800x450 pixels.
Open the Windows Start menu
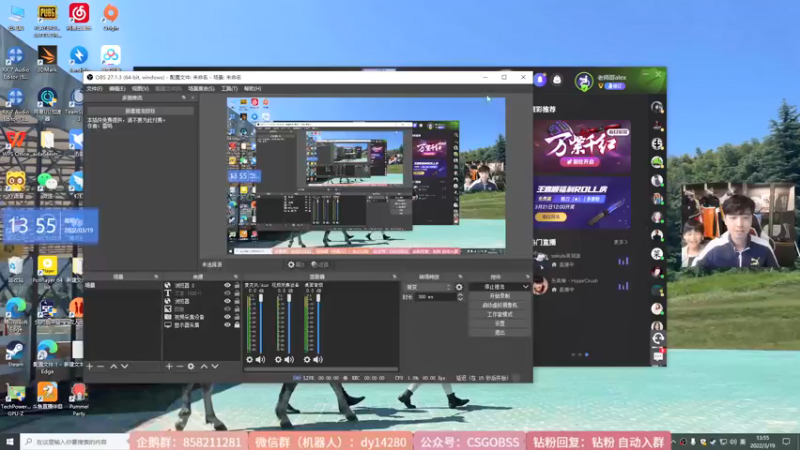(10, 441)
